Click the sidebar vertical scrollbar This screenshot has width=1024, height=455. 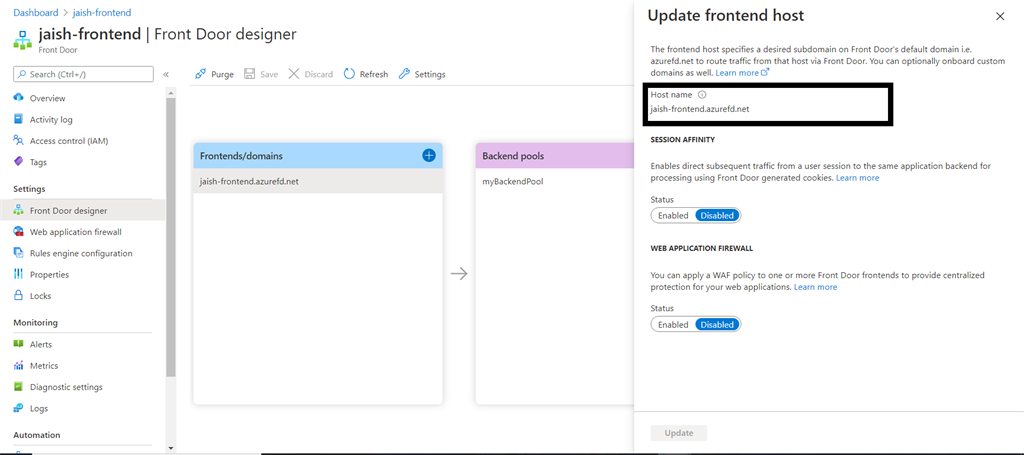pyautogui.click(x=171, y=238)
